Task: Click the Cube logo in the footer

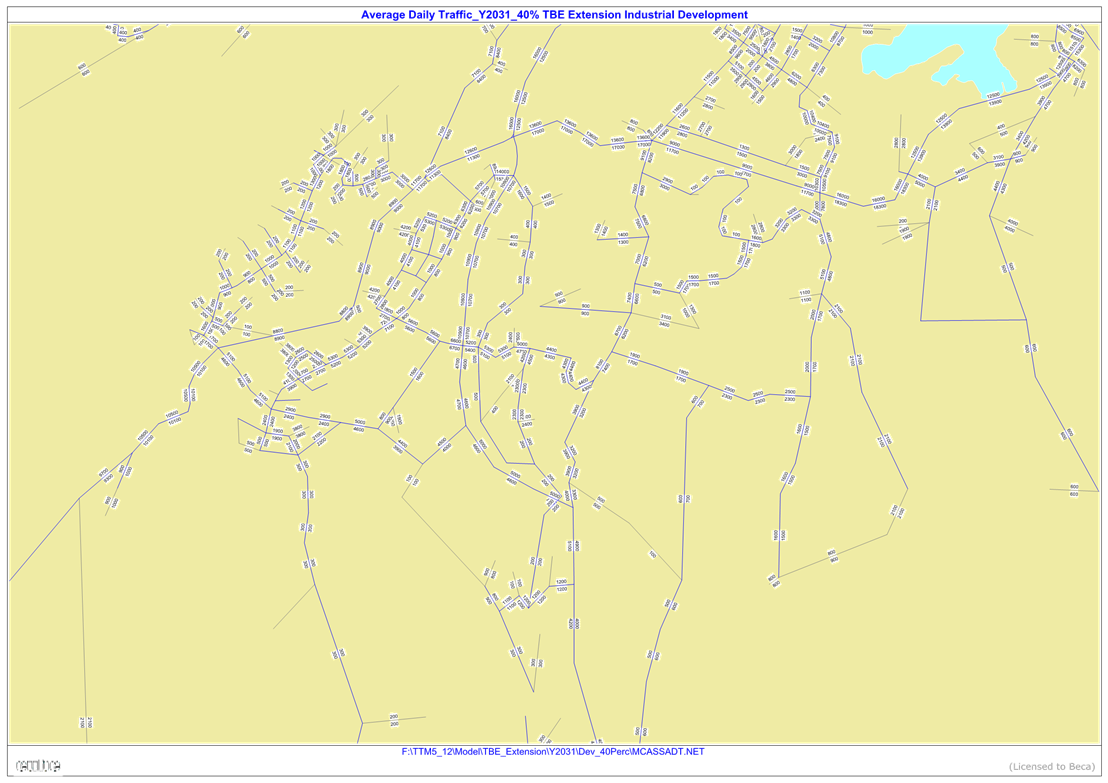Action: tap(39, 766)
